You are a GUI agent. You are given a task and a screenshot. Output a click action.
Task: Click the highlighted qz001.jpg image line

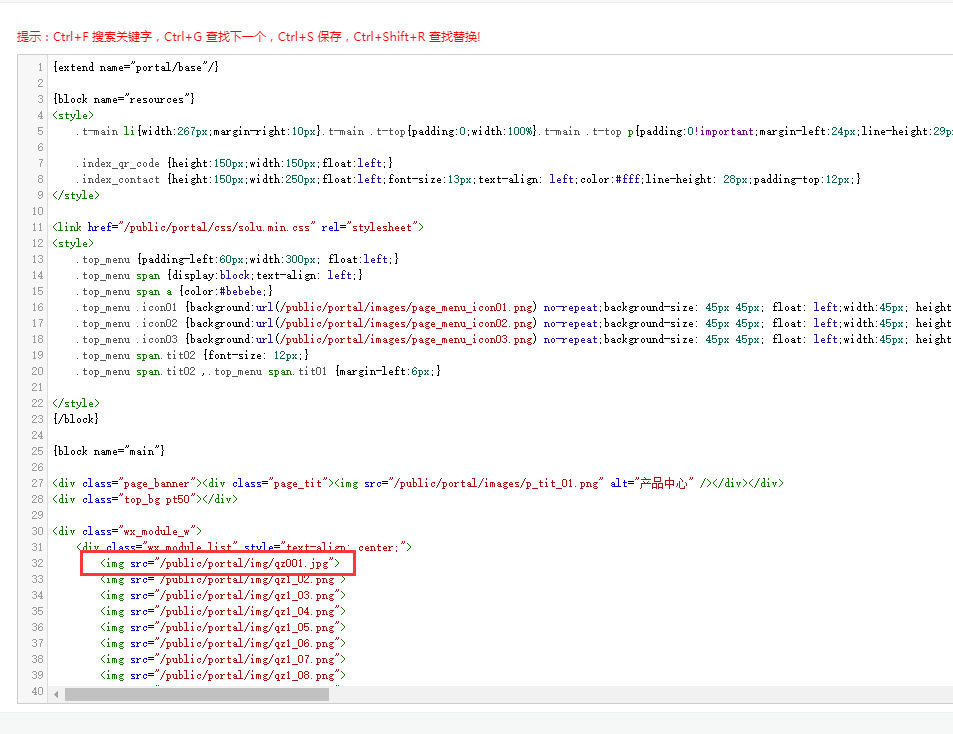pyautogui.click(x=220, y=564)
